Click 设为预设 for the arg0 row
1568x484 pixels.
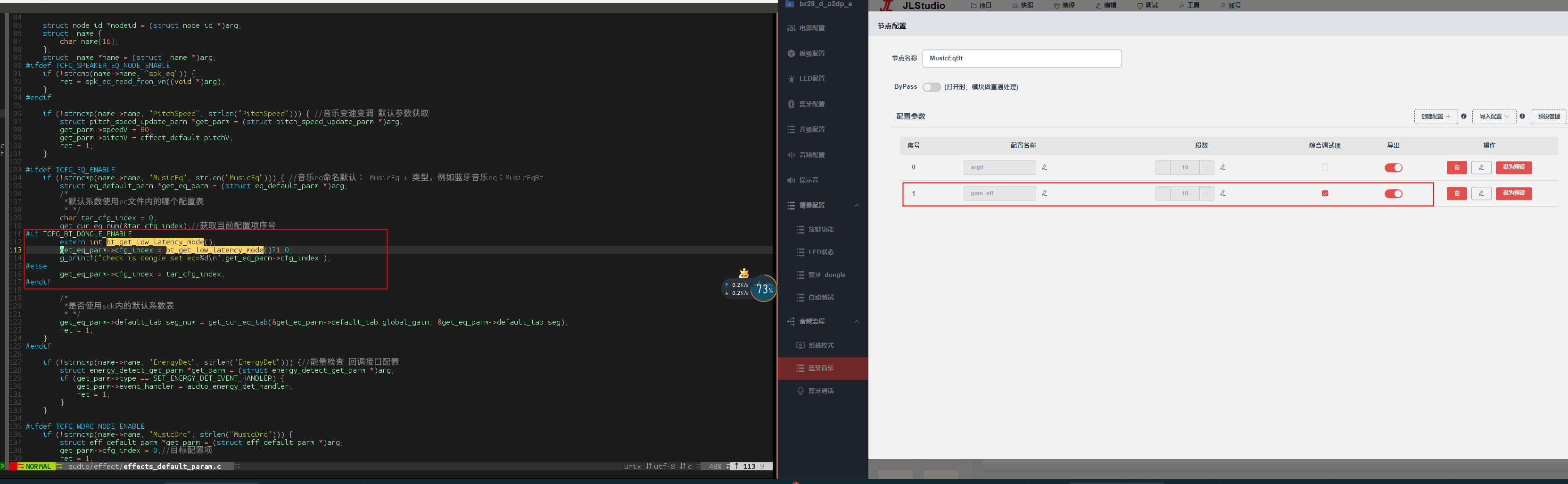tap(1513, 167)
